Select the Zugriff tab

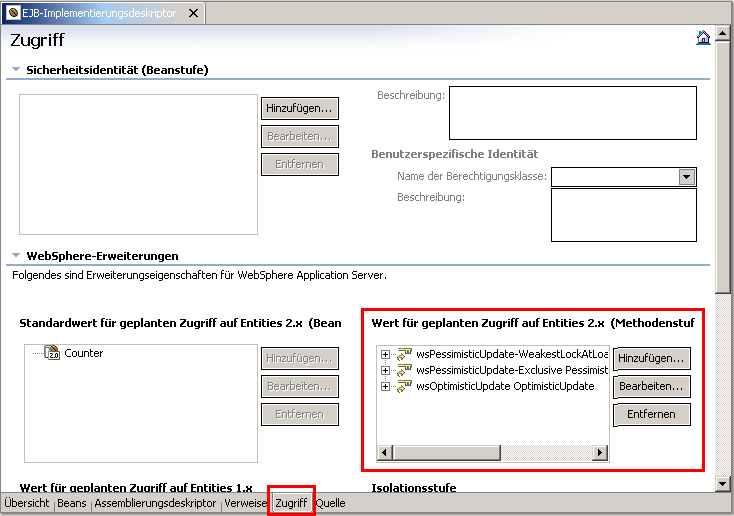pyautogui.click(x=291, y=503)
